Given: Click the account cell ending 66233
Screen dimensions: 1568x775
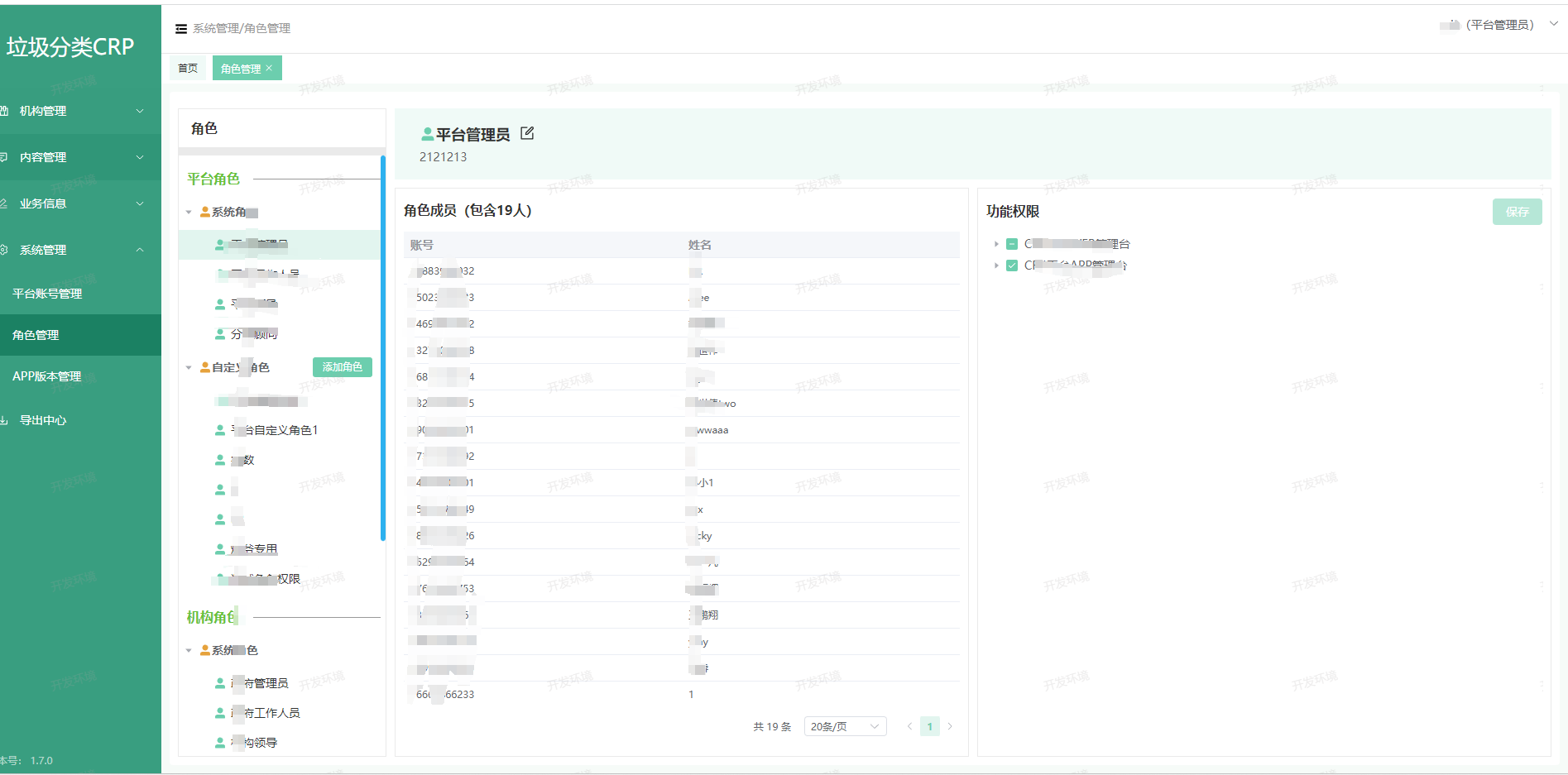Looking at the screenshot, I should click(445, 695).
